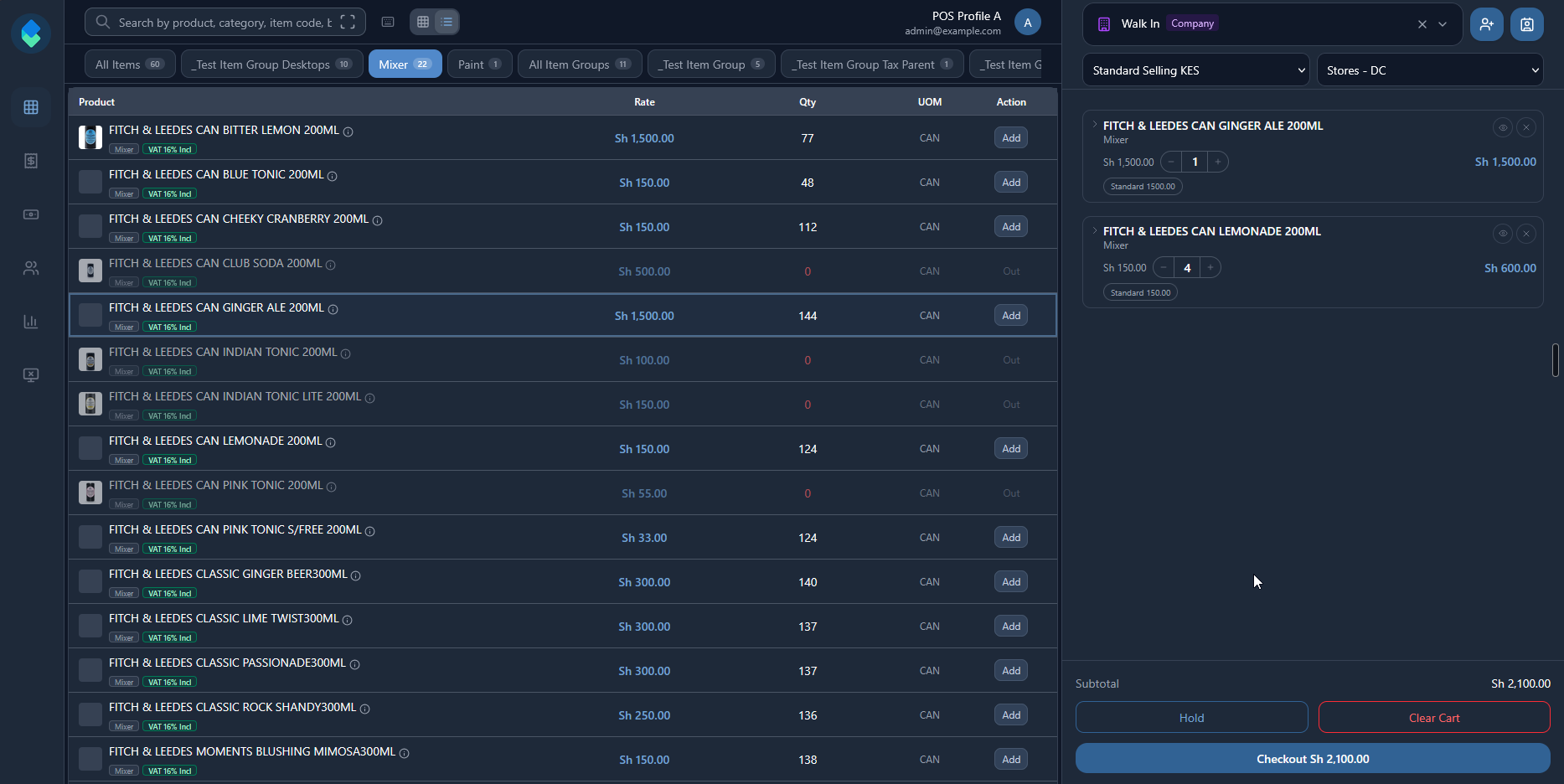Viewport: 1564px width, 784px height.
Task: Show info for BITTER LEMON 200ML item
Action: (x=348, y=132)
